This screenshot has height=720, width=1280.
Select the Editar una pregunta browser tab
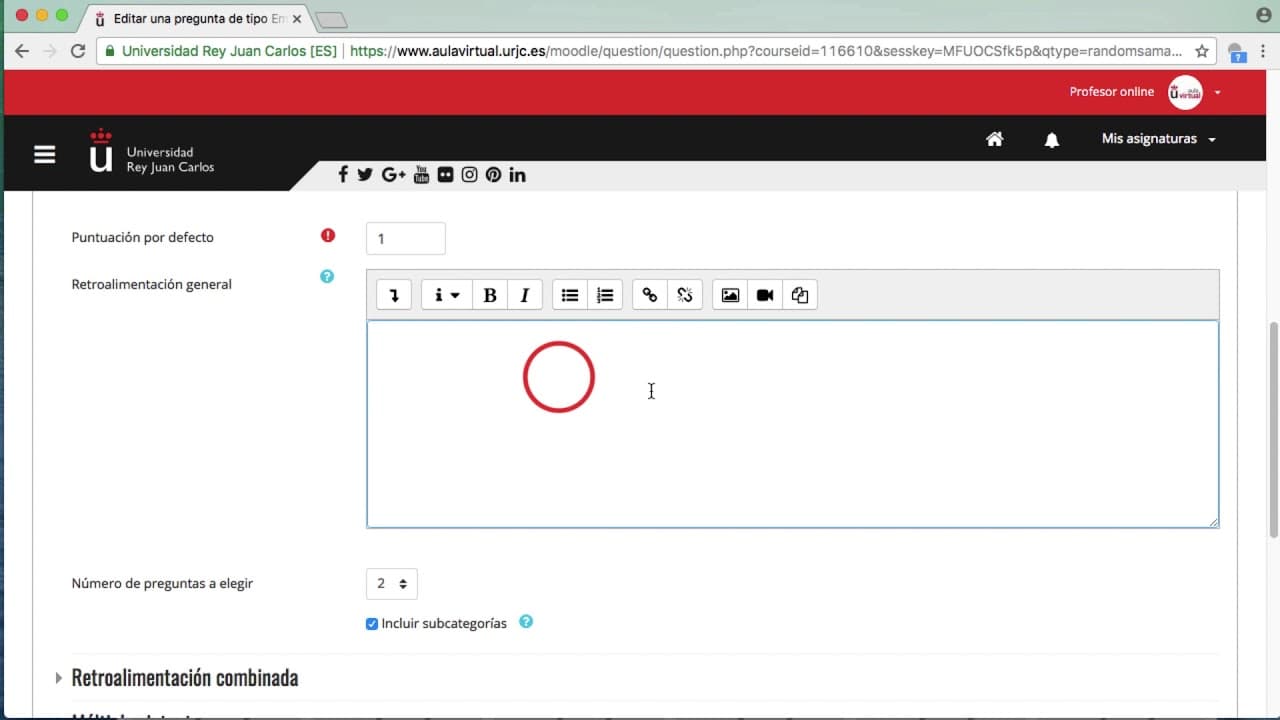point(196,19)
